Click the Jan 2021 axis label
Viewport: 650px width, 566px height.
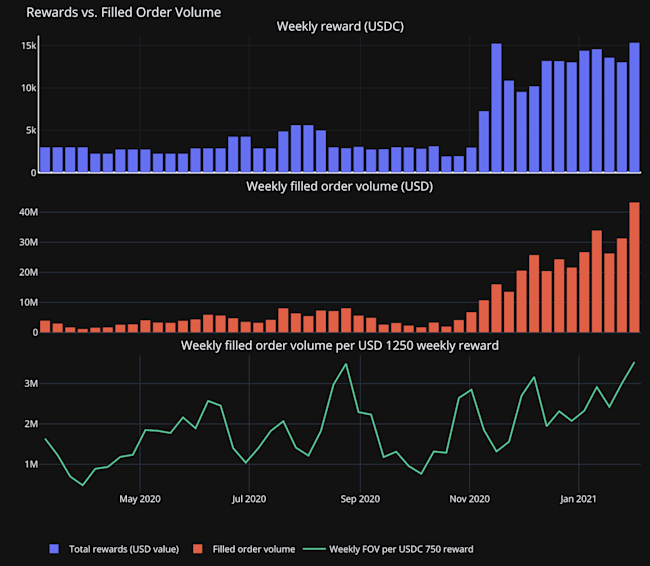(x=578, y=499)
